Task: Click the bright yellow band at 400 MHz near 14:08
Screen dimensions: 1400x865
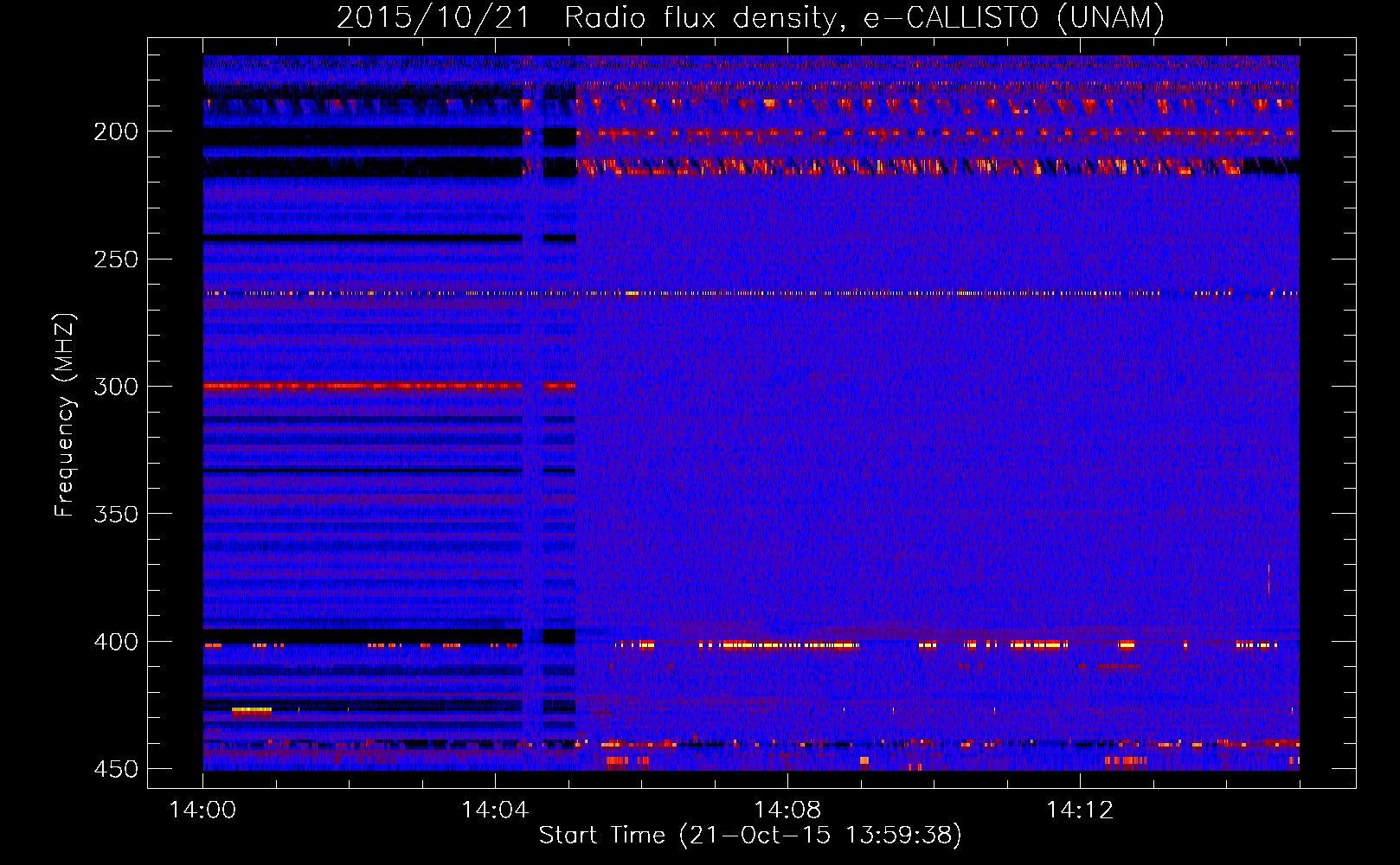Action: point(789,644)
